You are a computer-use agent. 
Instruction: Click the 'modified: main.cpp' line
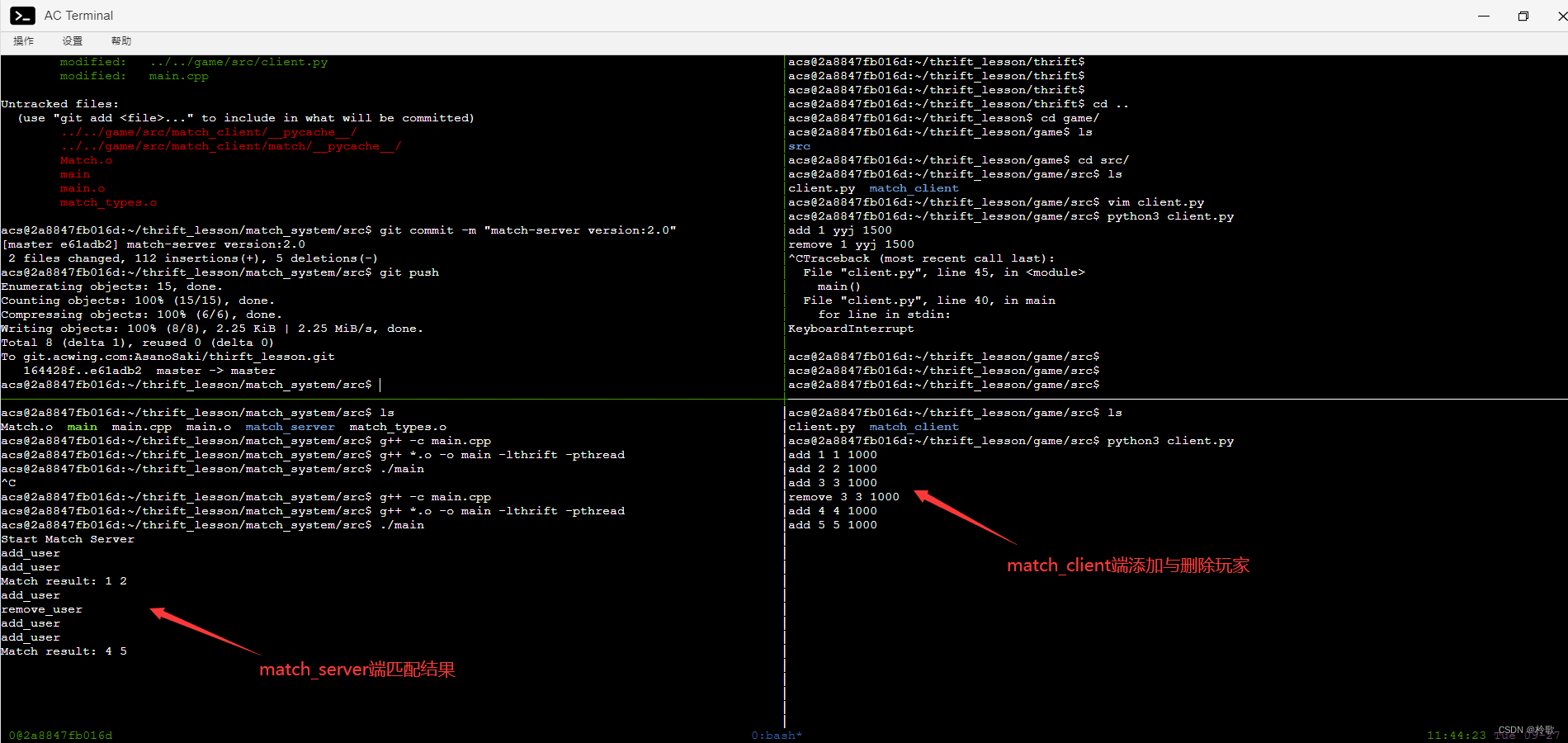point(134,76)
